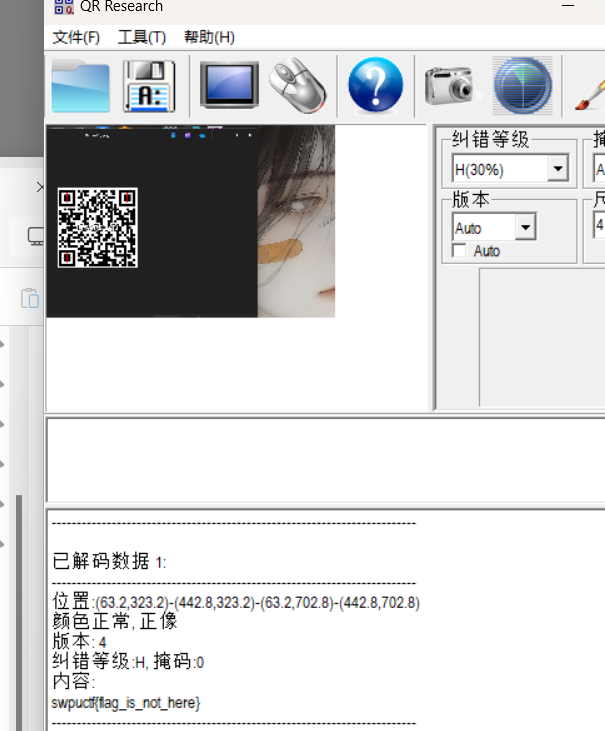The image size is (605, 731).
Task: Minimize the QR Research window
Action: (568, 6)
